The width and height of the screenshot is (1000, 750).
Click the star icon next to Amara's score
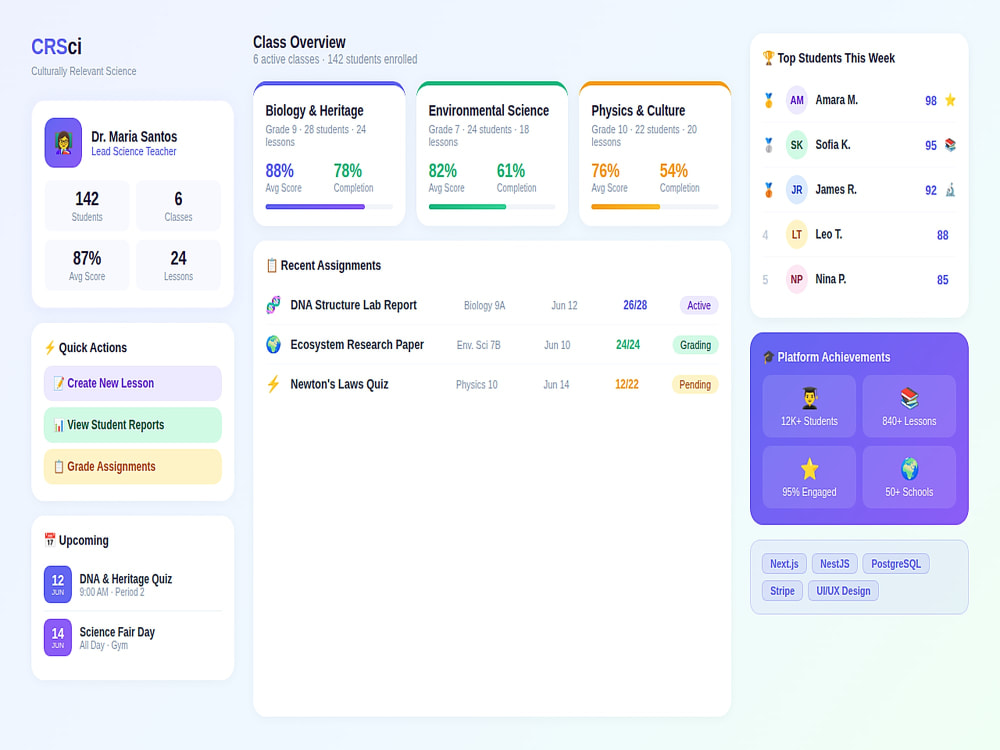click(950, 100)
